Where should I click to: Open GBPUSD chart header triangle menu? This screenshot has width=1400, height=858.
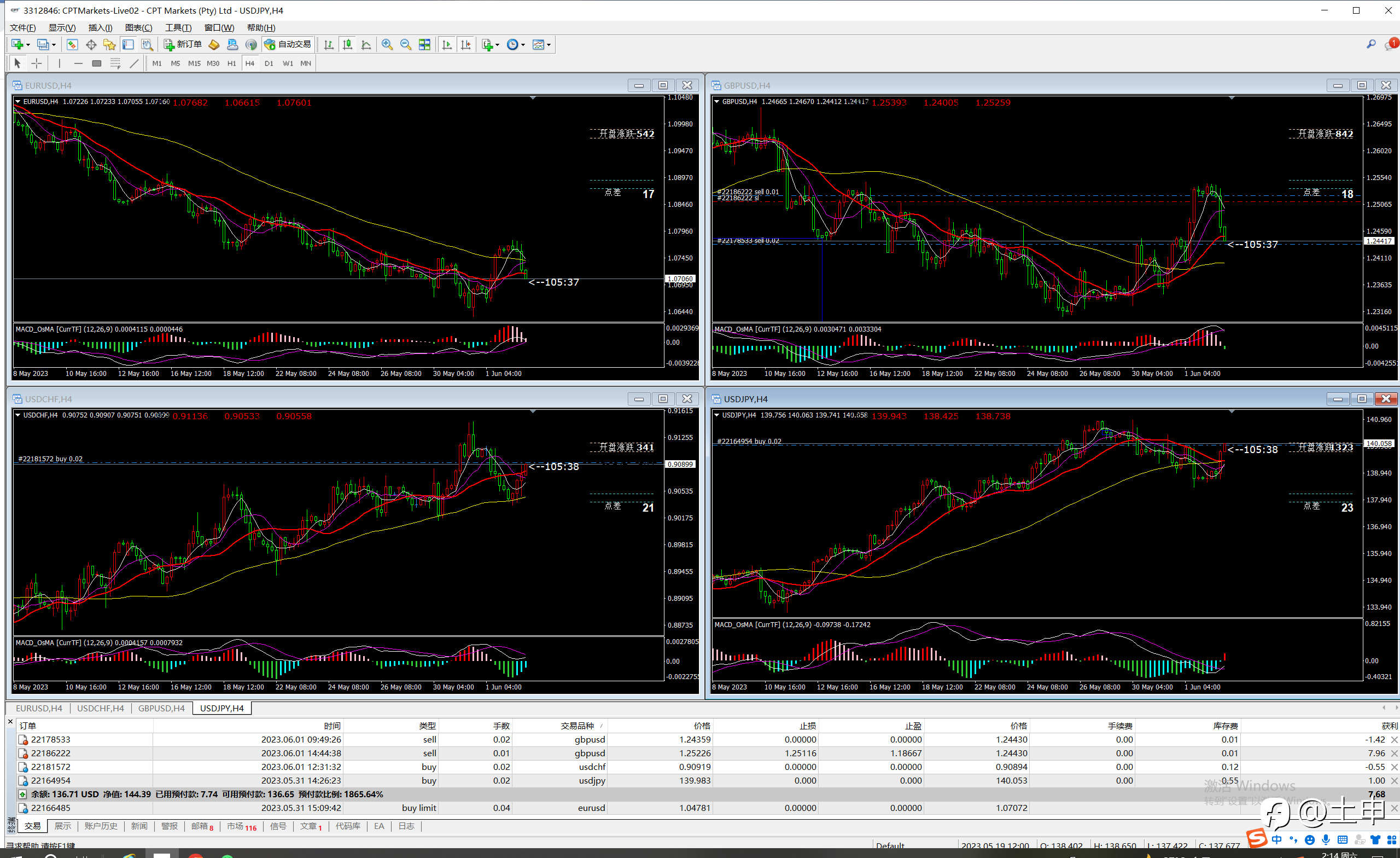(x=717, y=101)
